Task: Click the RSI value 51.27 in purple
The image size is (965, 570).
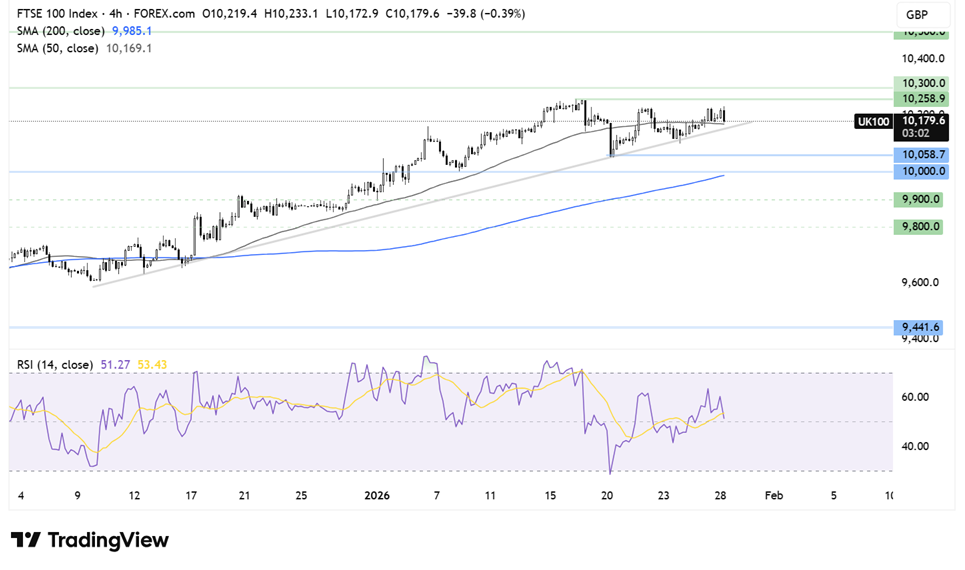Action: click(x=114, y=363)
